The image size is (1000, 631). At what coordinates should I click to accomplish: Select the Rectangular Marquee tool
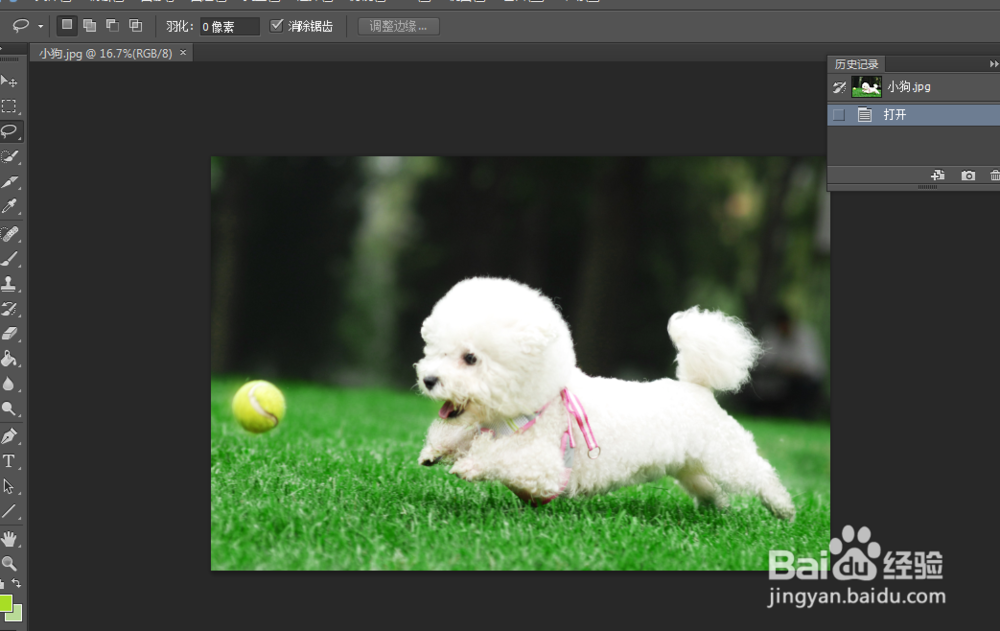tap(10, 106)
